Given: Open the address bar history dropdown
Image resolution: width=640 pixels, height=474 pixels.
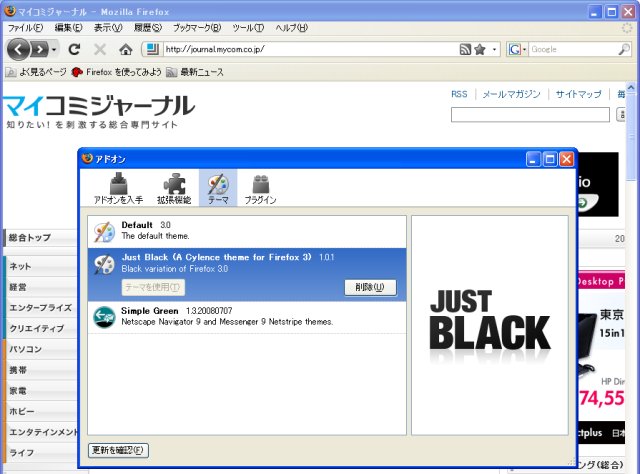Looking at the screenshot, I should pos(494,49).
